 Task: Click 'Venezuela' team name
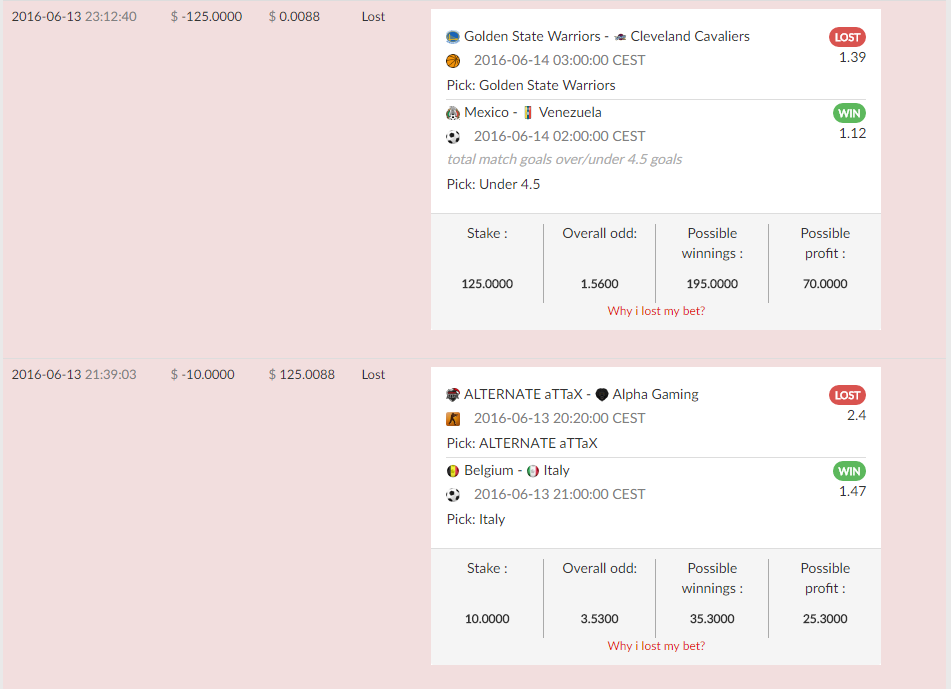(570, 112)
